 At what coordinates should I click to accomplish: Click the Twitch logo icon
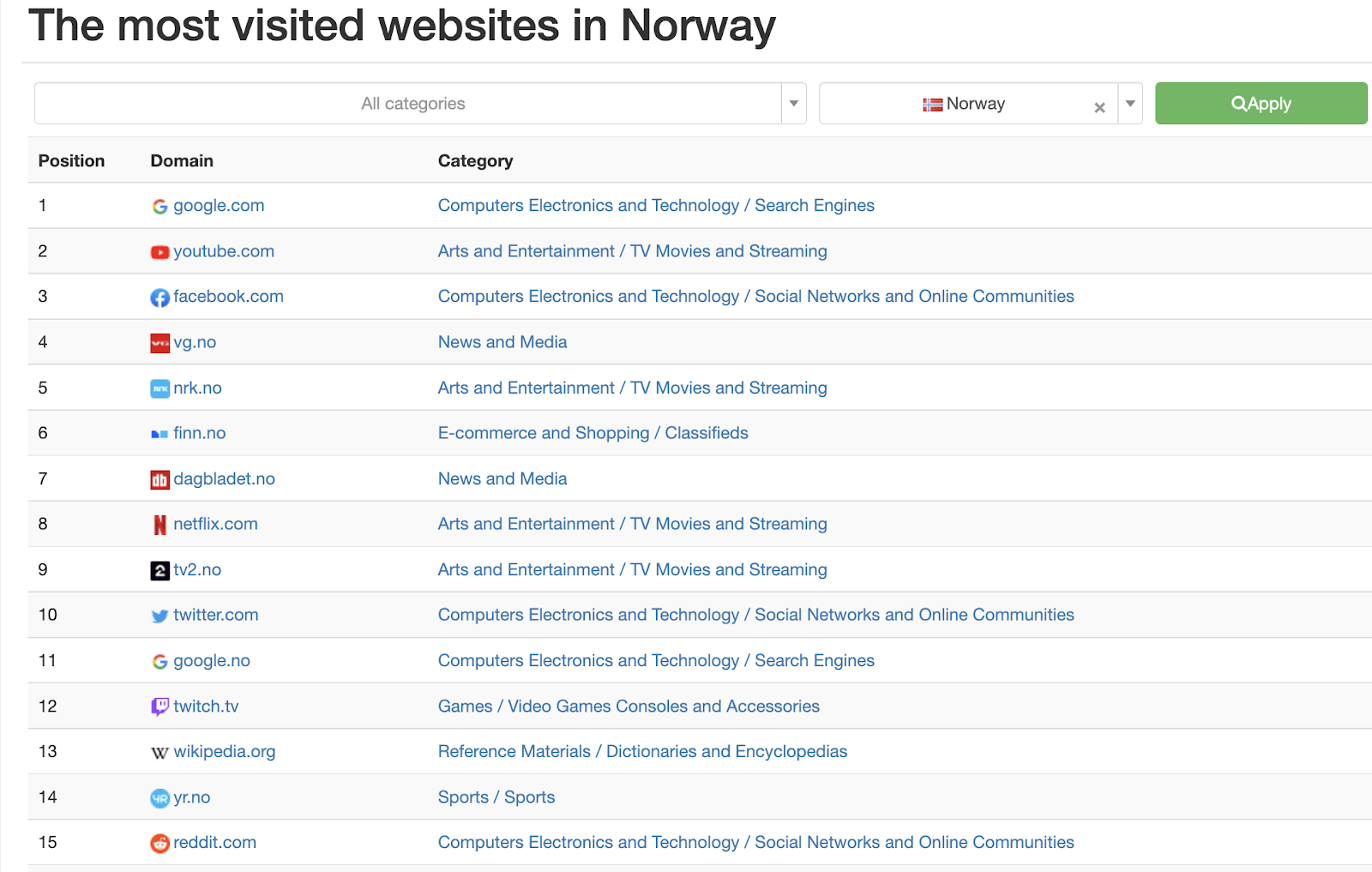159,707
